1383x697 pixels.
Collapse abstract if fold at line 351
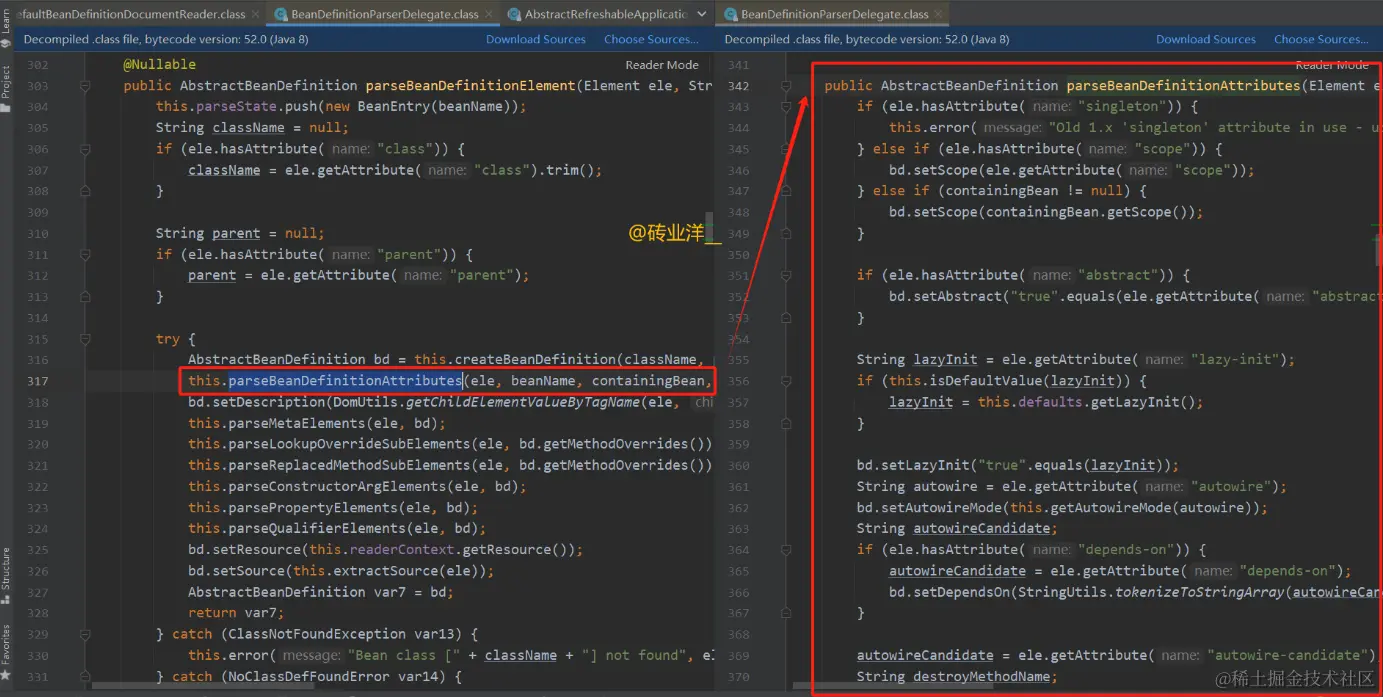(x=787, y=275)
